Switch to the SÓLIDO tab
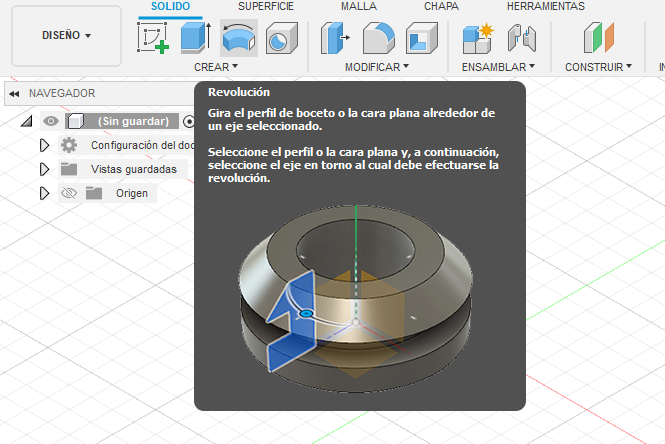Screen dimensions: 665x444 170,6
